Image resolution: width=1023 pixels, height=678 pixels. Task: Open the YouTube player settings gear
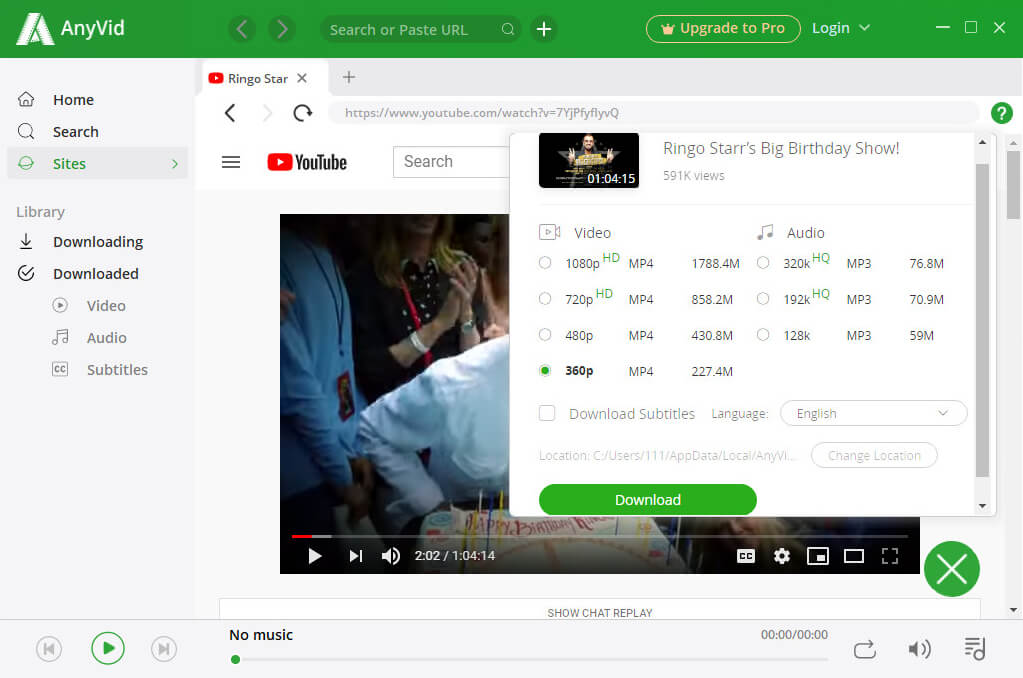pyautogui.click(x=782, y=556)
